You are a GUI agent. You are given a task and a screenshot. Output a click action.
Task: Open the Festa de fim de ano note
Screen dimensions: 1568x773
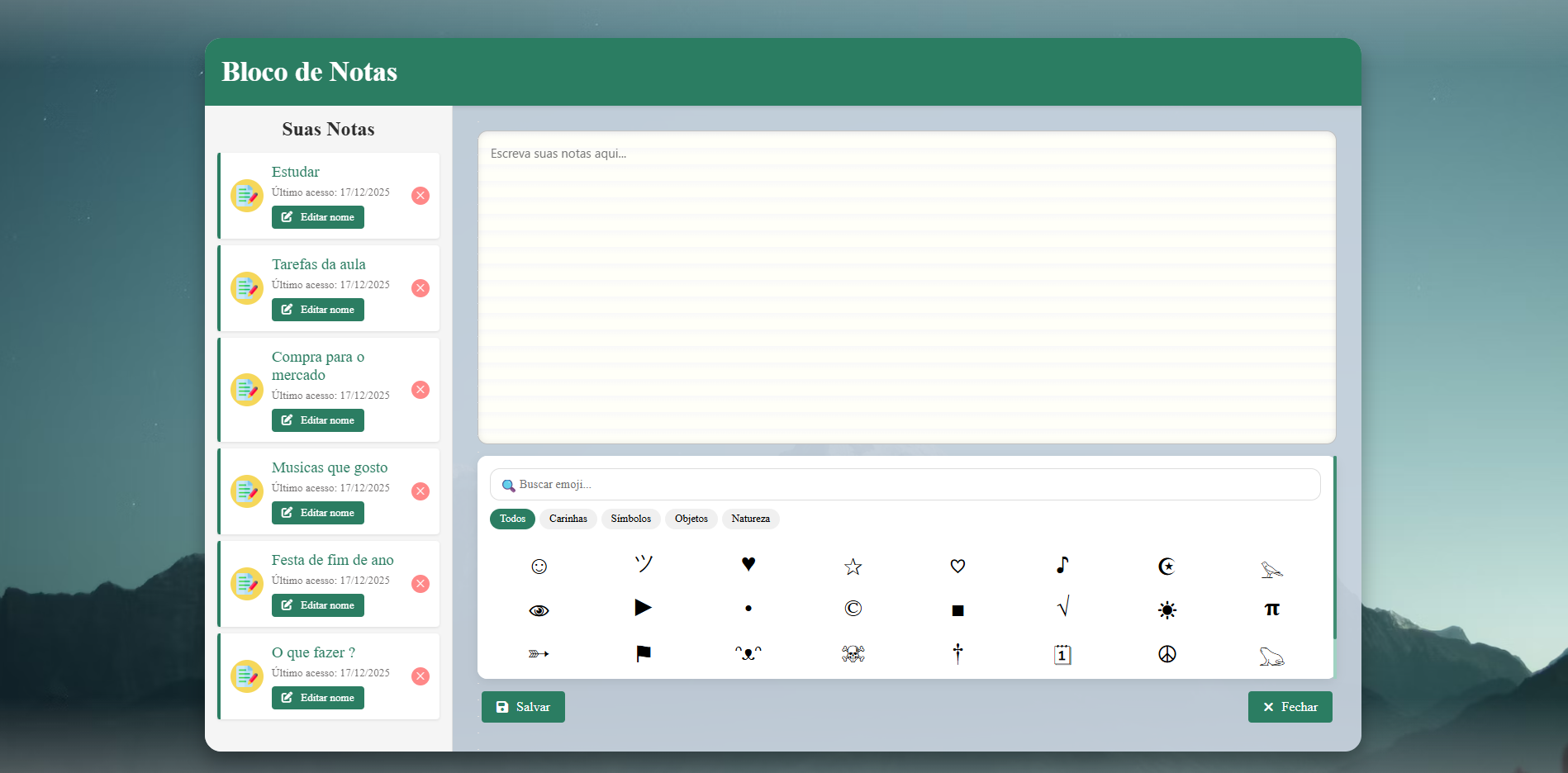coord(332,560)
